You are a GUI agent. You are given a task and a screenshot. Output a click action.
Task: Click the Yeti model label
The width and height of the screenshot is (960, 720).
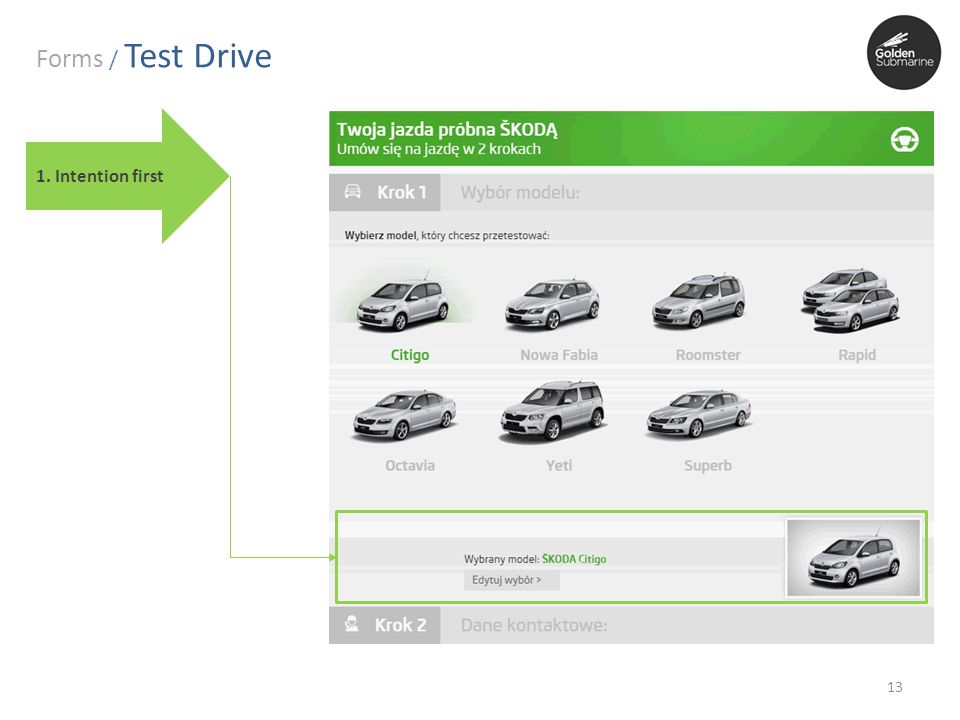click(x=559, y=466)
